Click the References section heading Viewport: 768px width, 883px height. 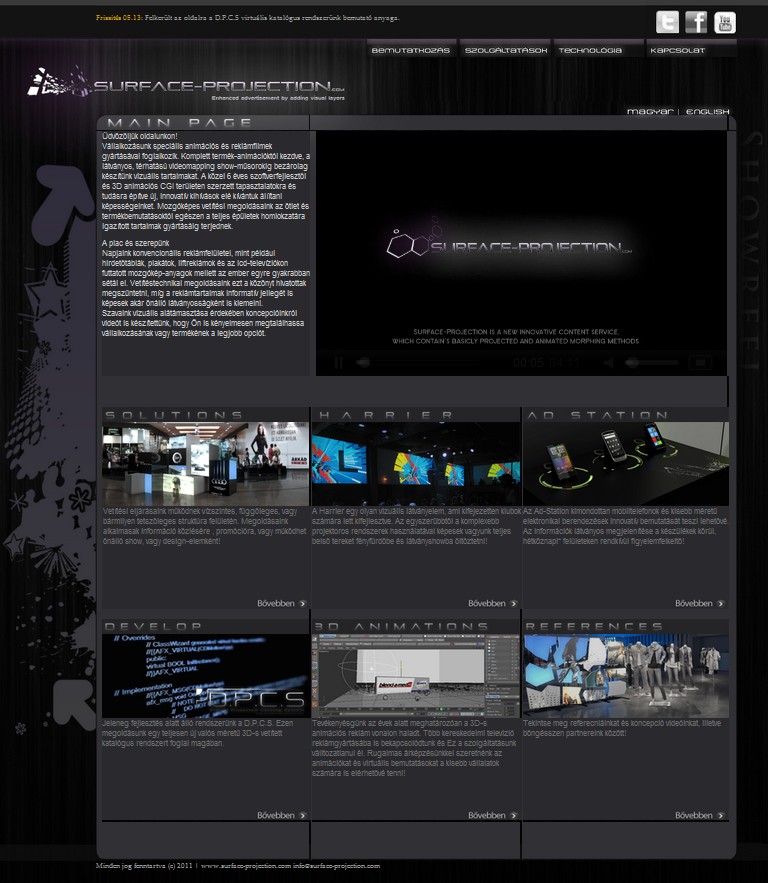[594, 626]
